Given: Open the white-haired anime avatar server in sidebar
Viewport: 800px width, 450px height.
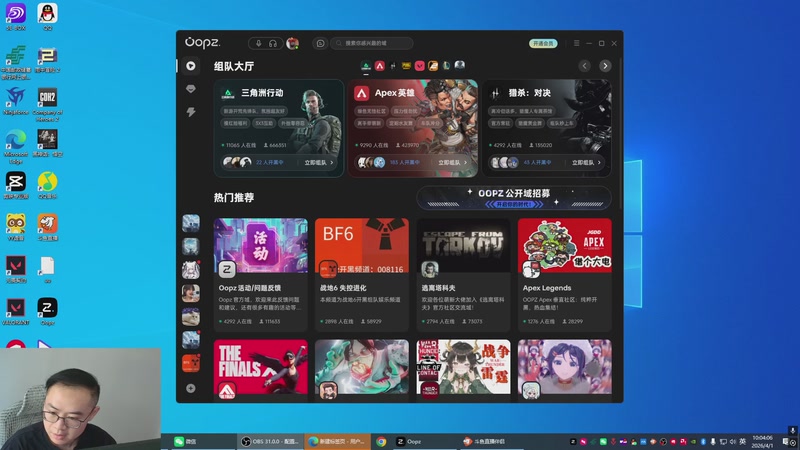Looking at the screenshot, I should click(191, 270).
